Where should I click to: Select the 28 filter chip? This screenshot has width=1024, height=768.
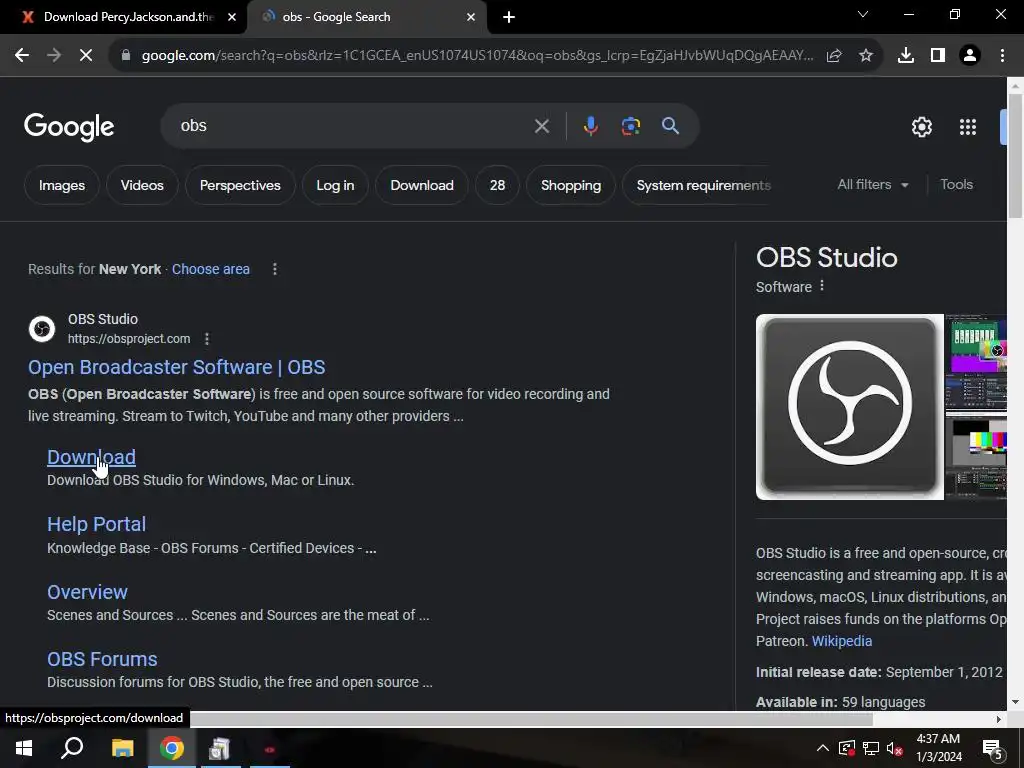tap(497, 185)
